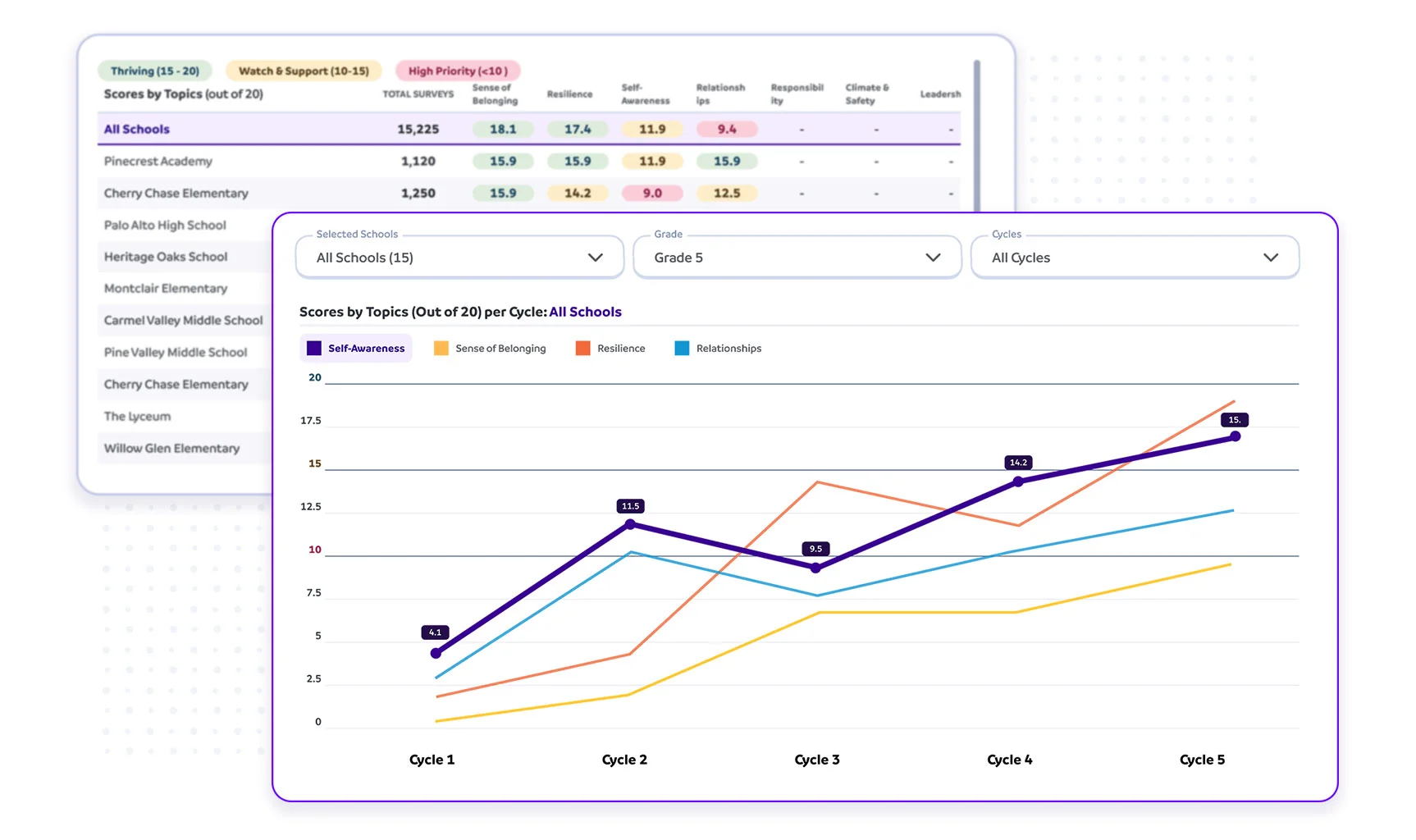This screenshot has width=1416, height=840.
Task: Open Pinecrest Academy in the school list
Action: pyautogui.click(x=158, y=162)
